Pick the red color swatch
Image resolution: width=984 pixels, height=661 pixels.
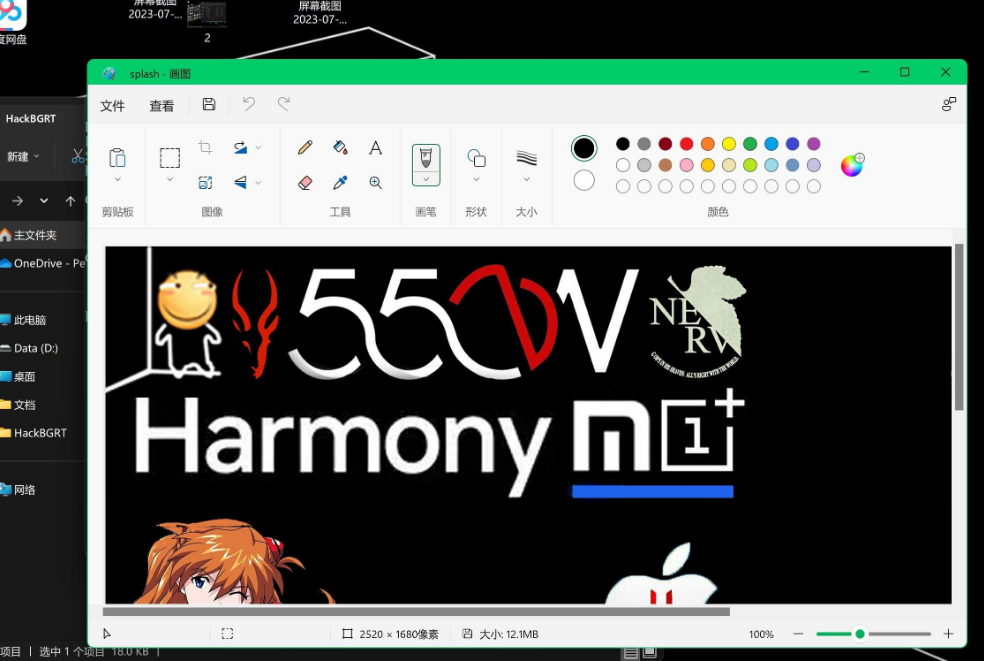687,144
